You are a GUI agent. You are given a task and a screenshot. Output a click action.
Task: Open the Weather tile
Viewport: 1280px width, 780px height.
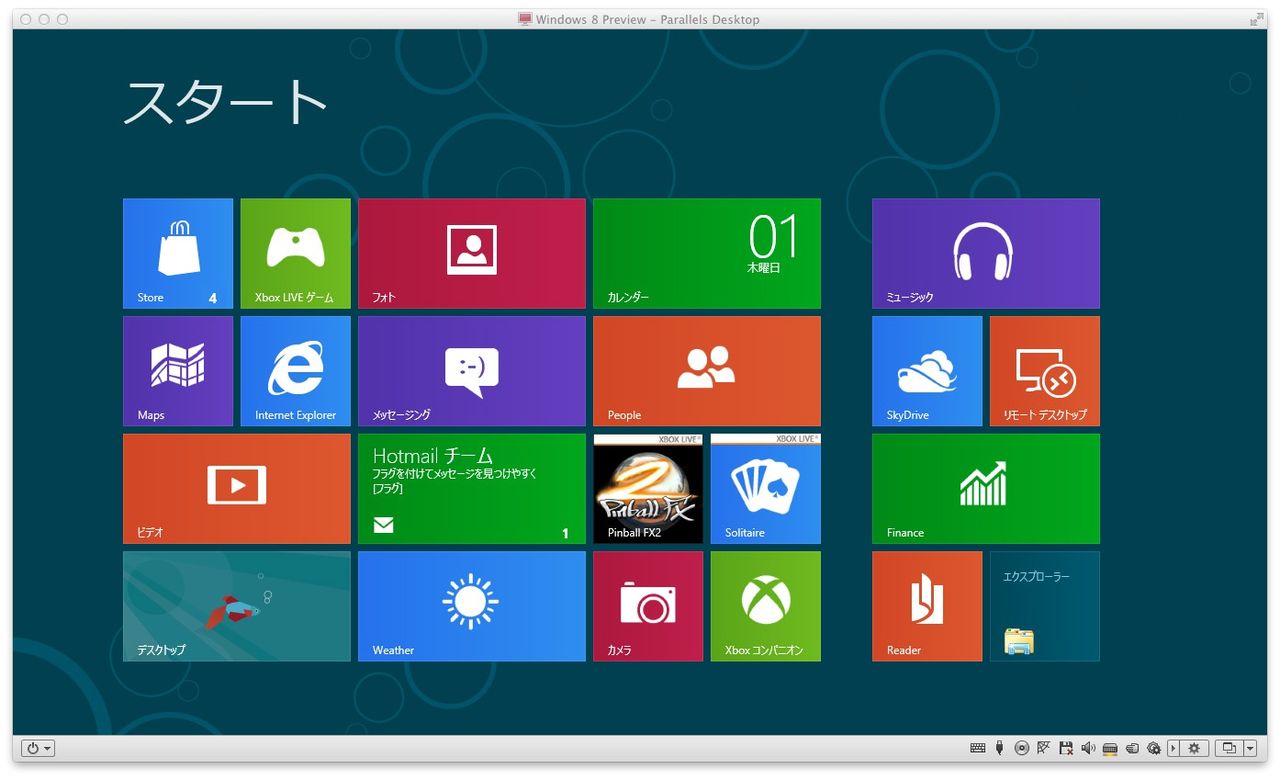(x=472, y=606)
